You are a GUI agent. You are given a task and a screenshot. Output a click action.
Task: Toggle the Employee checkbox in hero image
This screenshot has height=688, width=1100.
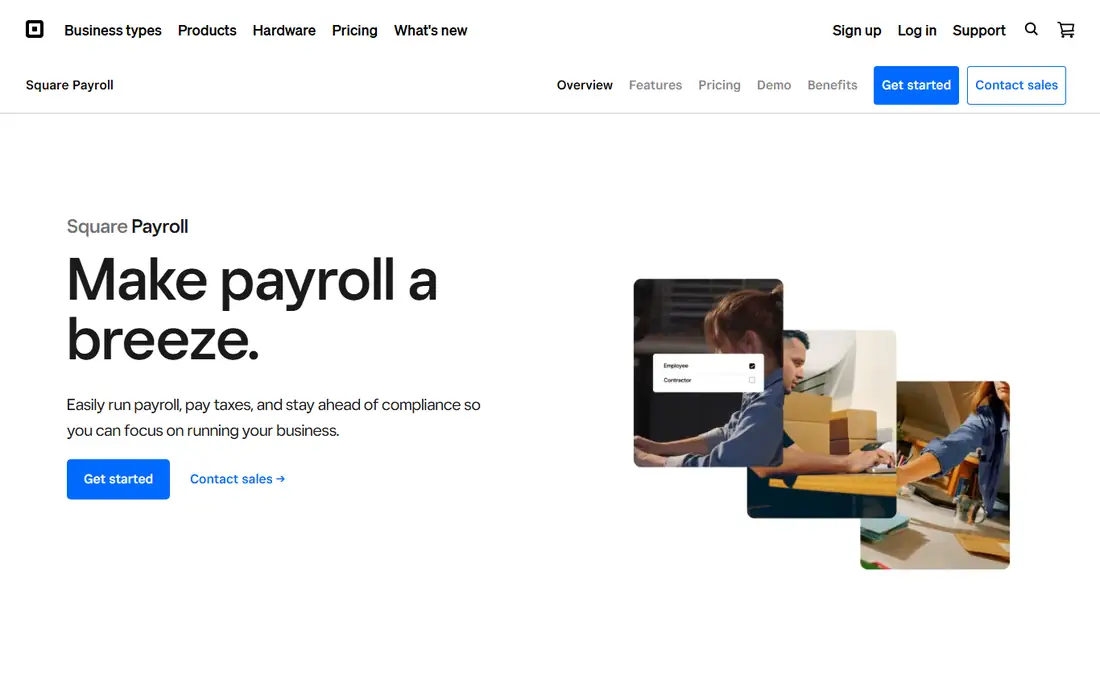tap(751, 366)
